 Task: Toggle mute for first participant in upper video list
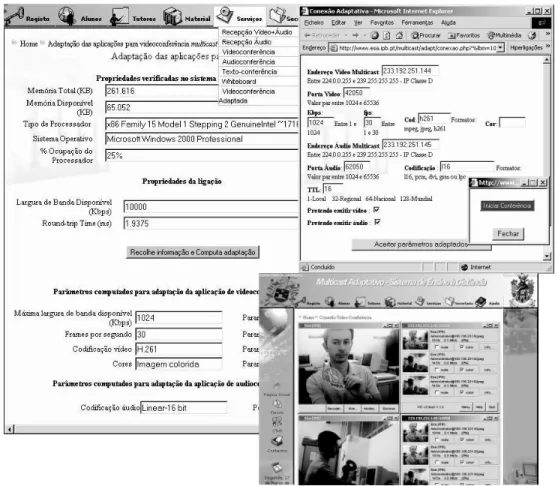[436, 347]
